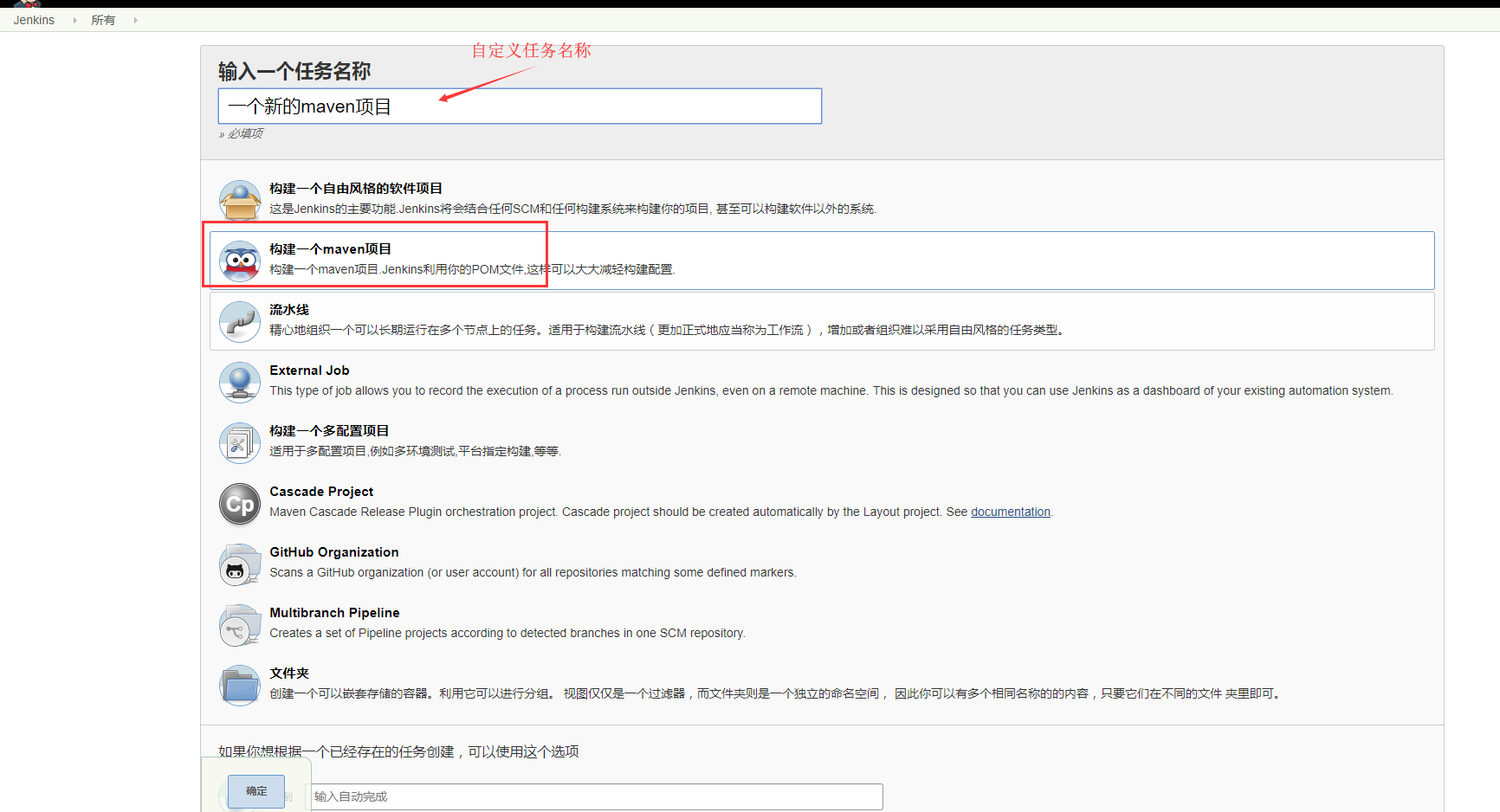The width and height of the screenshot is (1500, 812).
Task: Click the GitHub Organization octocat icon
Action: 240,564
